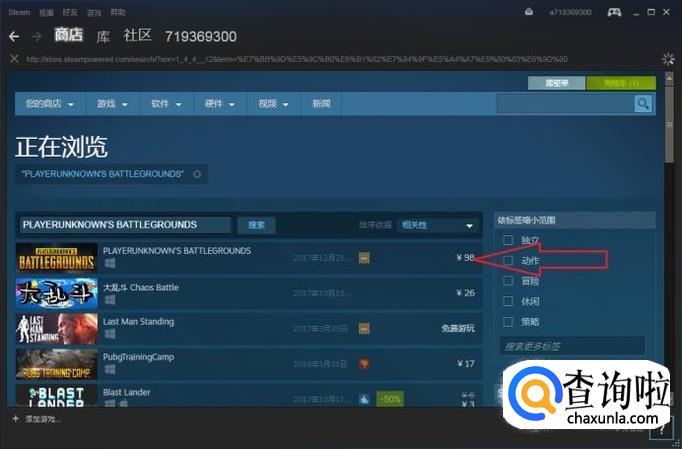Click review icon on Last Man Standing row

point(364,328)
